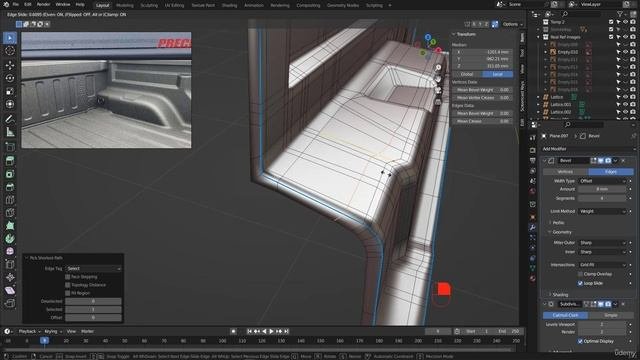Viewport: 640px width, 360px height.
Task: Activate the Bevel tool in toolbar
Action: pyautogui.click(x=10, y=187)
